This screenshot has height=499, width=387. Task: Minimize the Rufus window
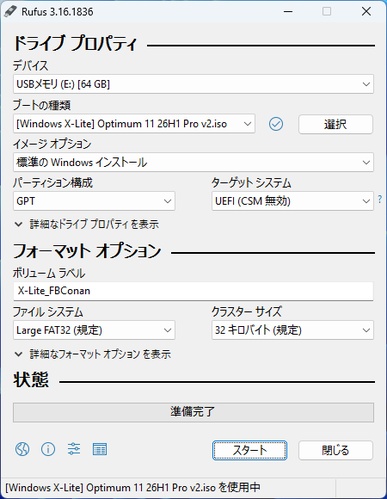tap(288, 12)
